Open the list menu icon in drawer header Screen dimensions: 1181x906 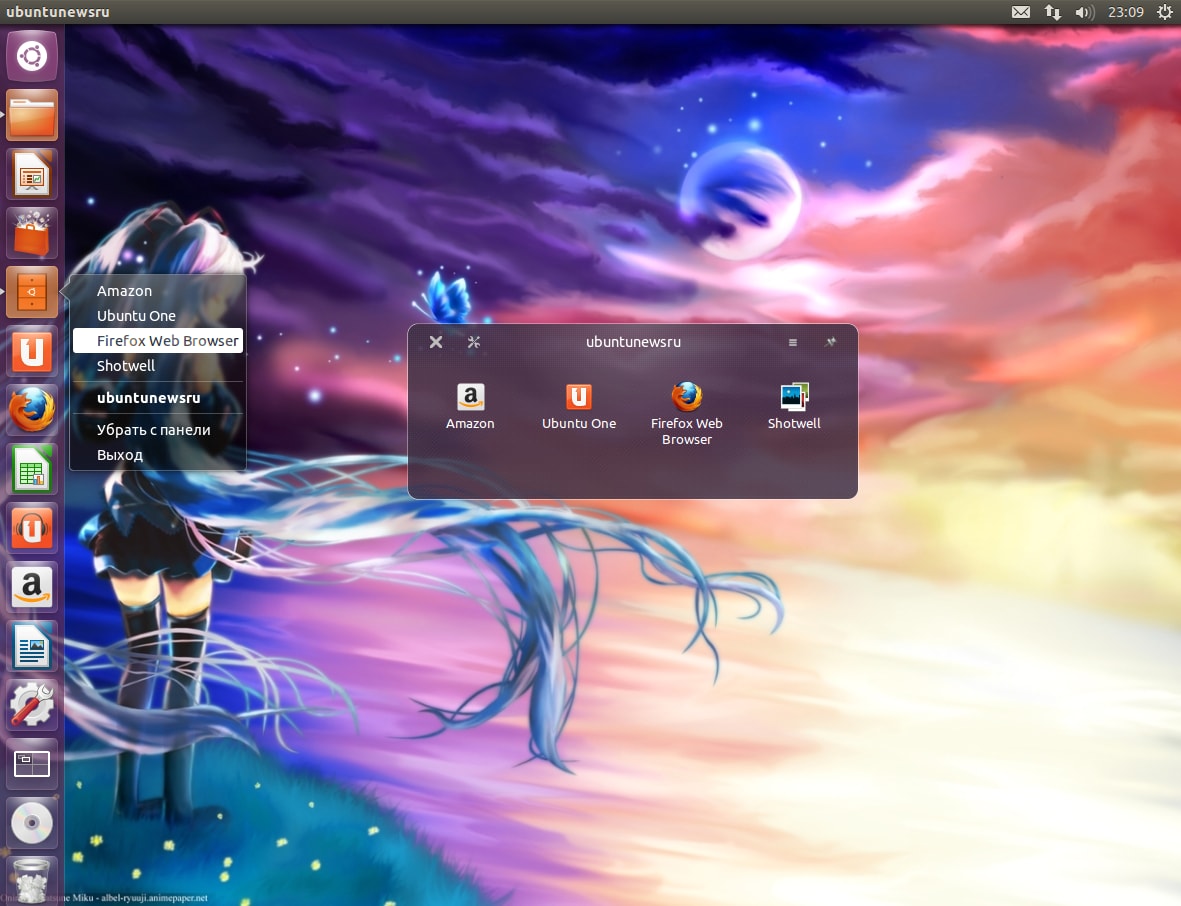(792, 342)
